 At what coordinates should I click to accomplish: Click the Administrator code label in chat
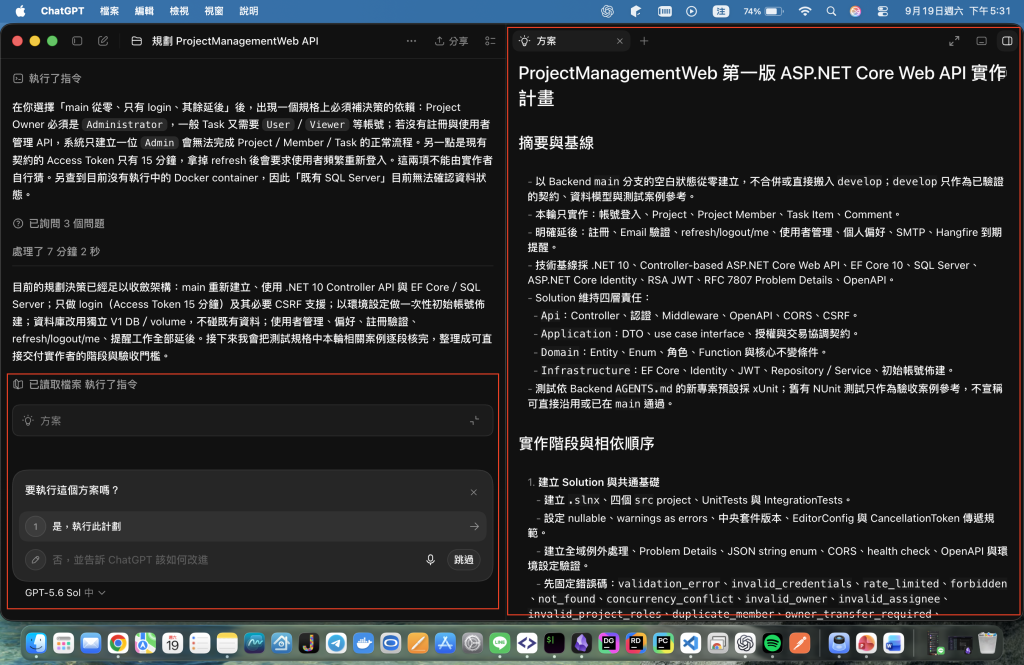coord(124,124)
